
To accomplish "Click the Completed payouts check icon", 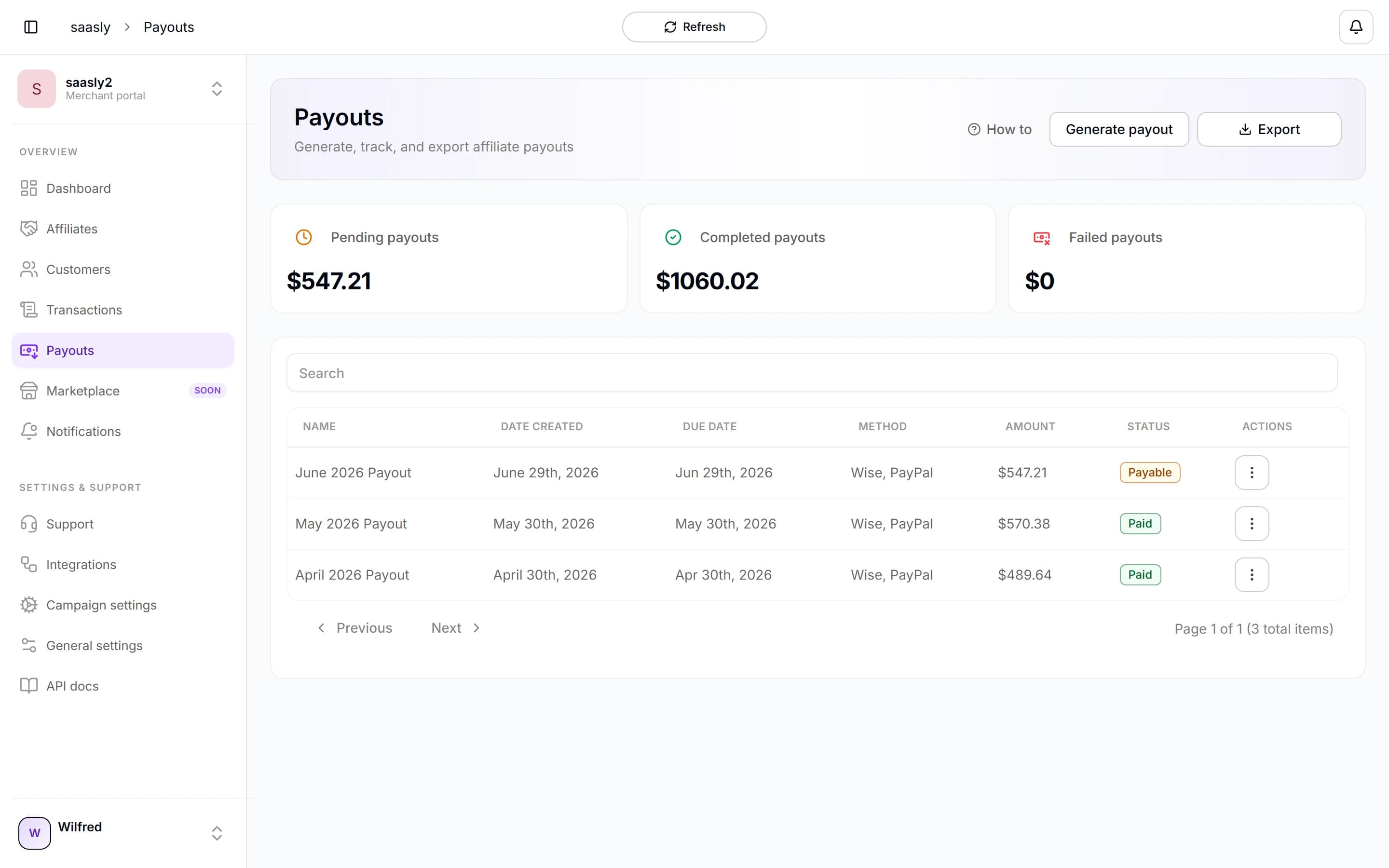I will click(673, 237).
